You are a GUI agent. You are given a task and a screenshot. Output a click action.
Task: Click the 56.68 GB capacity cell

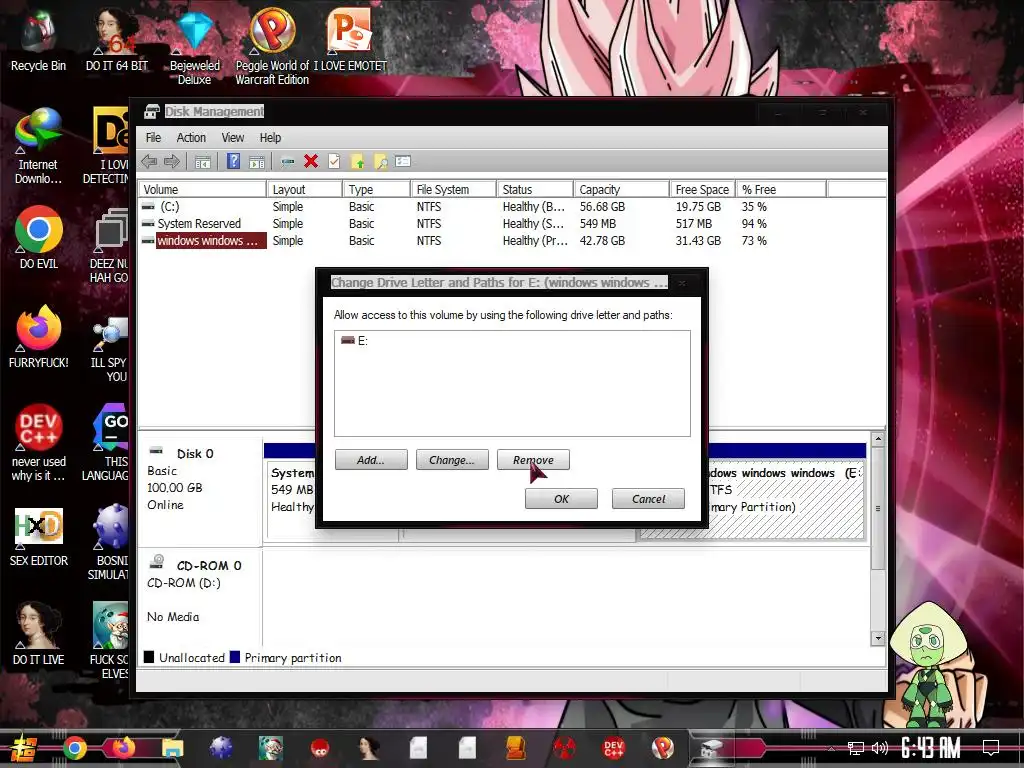click(x=602, y=206)
